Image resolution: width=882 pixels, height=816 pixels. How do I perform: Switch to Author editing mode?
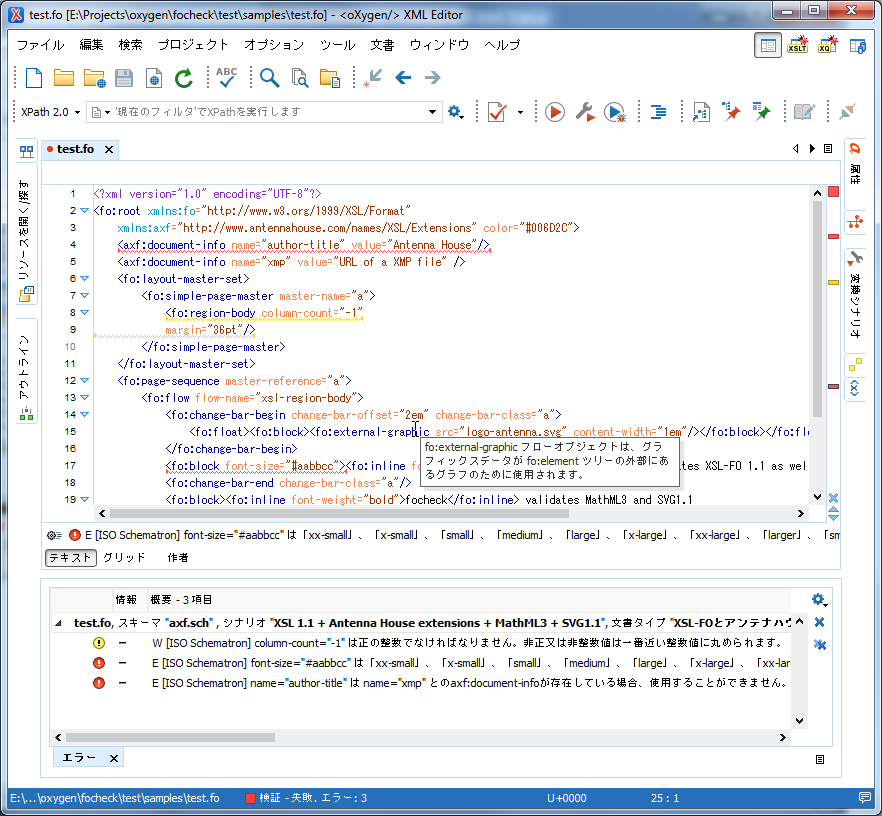coord(178,557)
